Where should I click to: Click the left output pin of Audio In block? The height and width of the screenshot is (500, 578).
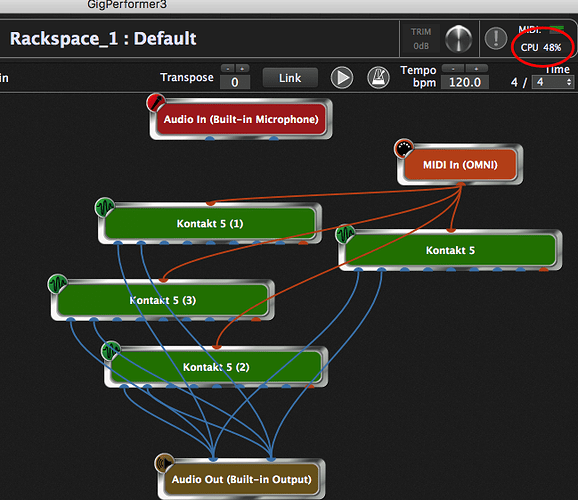pos(210,138)
